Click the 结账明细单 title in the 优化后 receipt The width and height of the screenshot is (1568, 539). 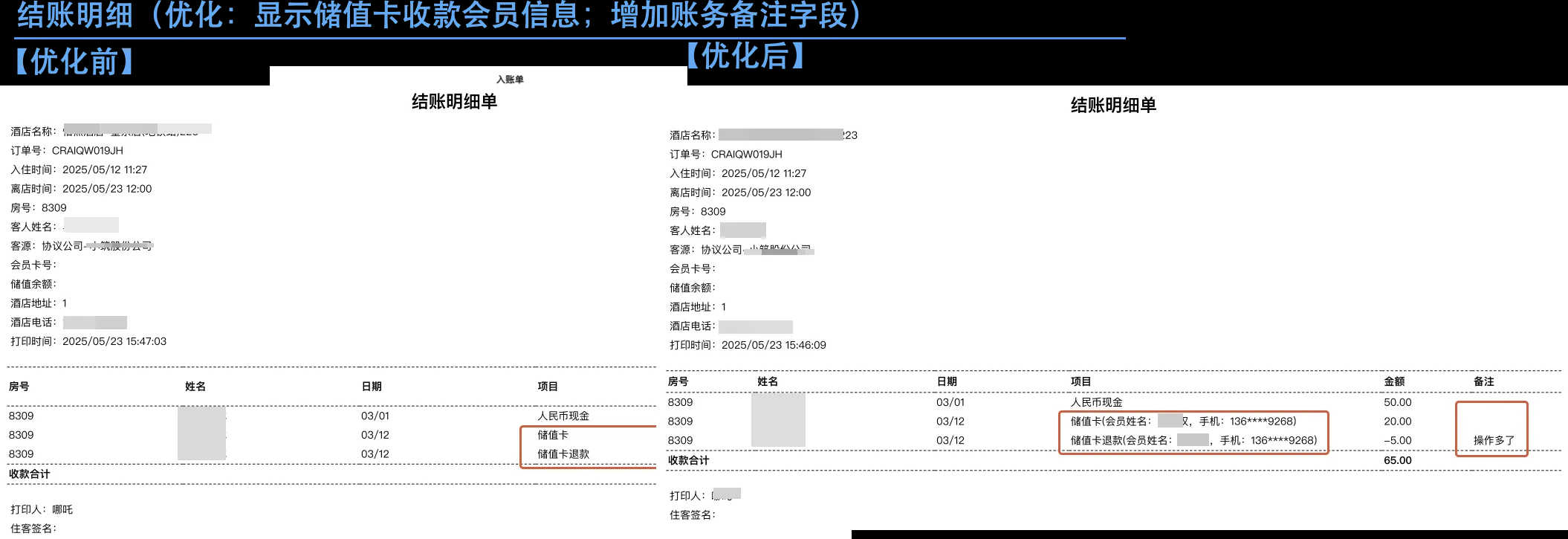point(1113,106)
